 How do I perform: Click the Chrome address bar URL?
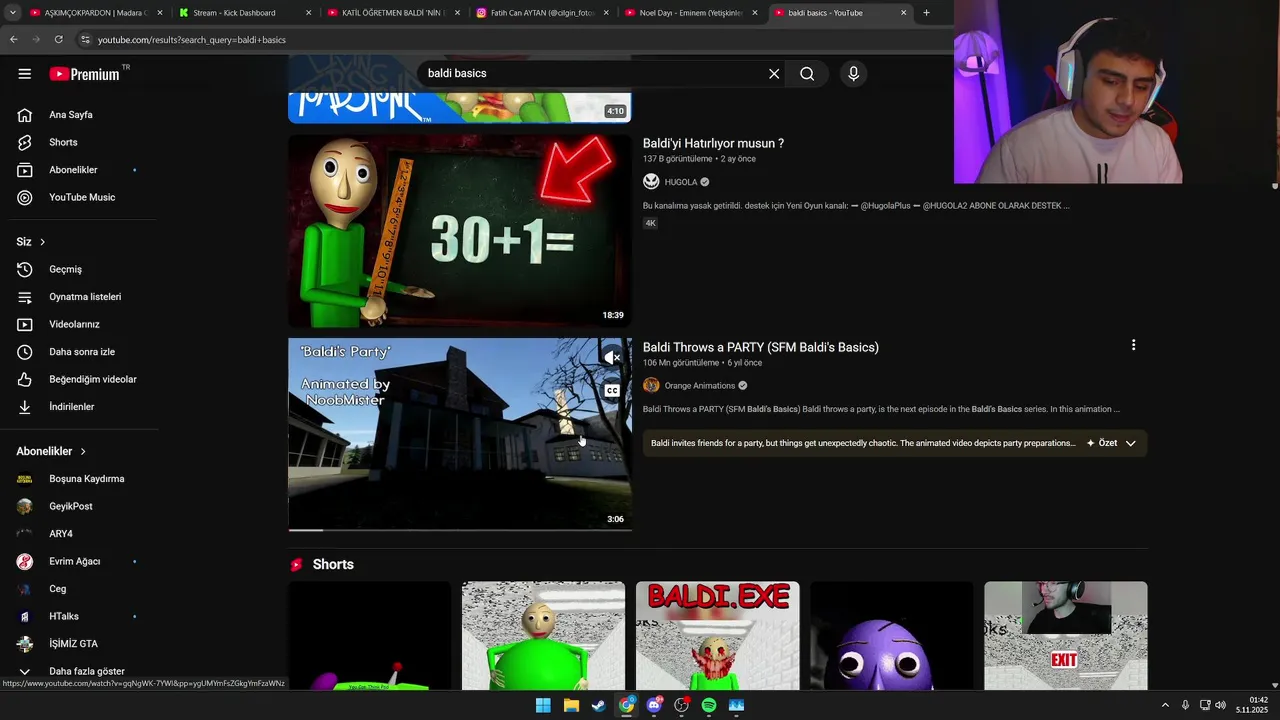[x=192, y=40]
